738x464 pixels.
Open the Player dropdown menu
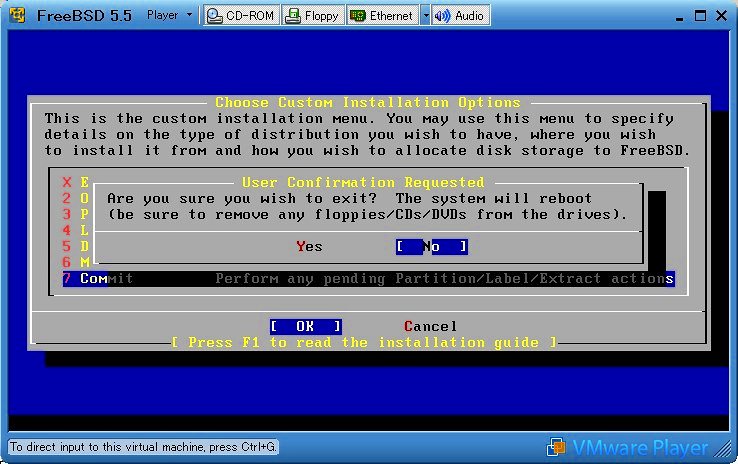(x=169, y=15)
